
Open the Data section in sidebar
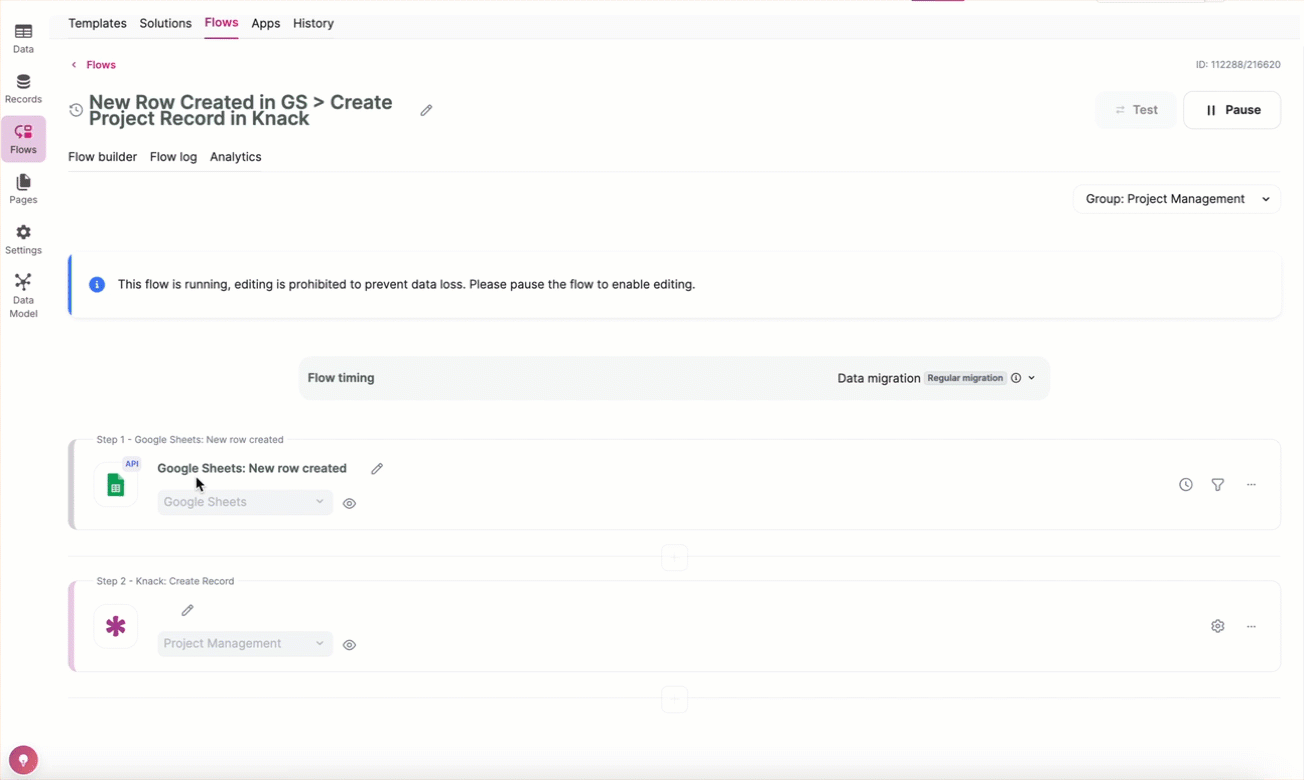[23, 39]
